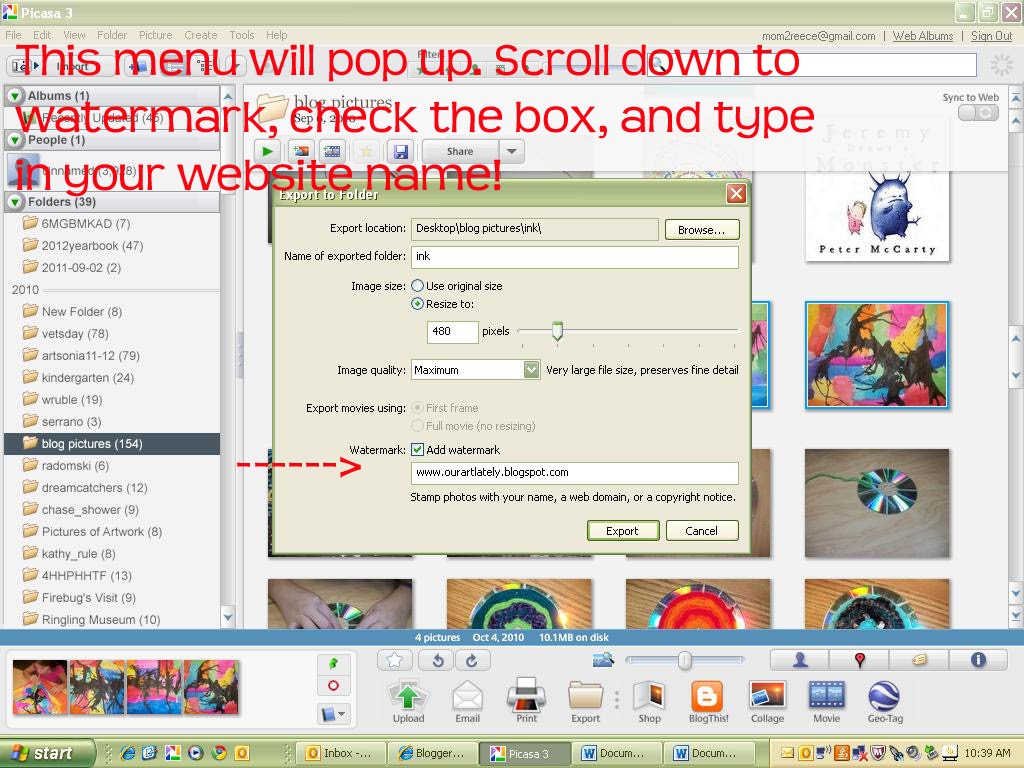Show the Places red pin icon
The height and width of the screenshot is (768, 1024).
pyautogui.click(x=859, y=660)
